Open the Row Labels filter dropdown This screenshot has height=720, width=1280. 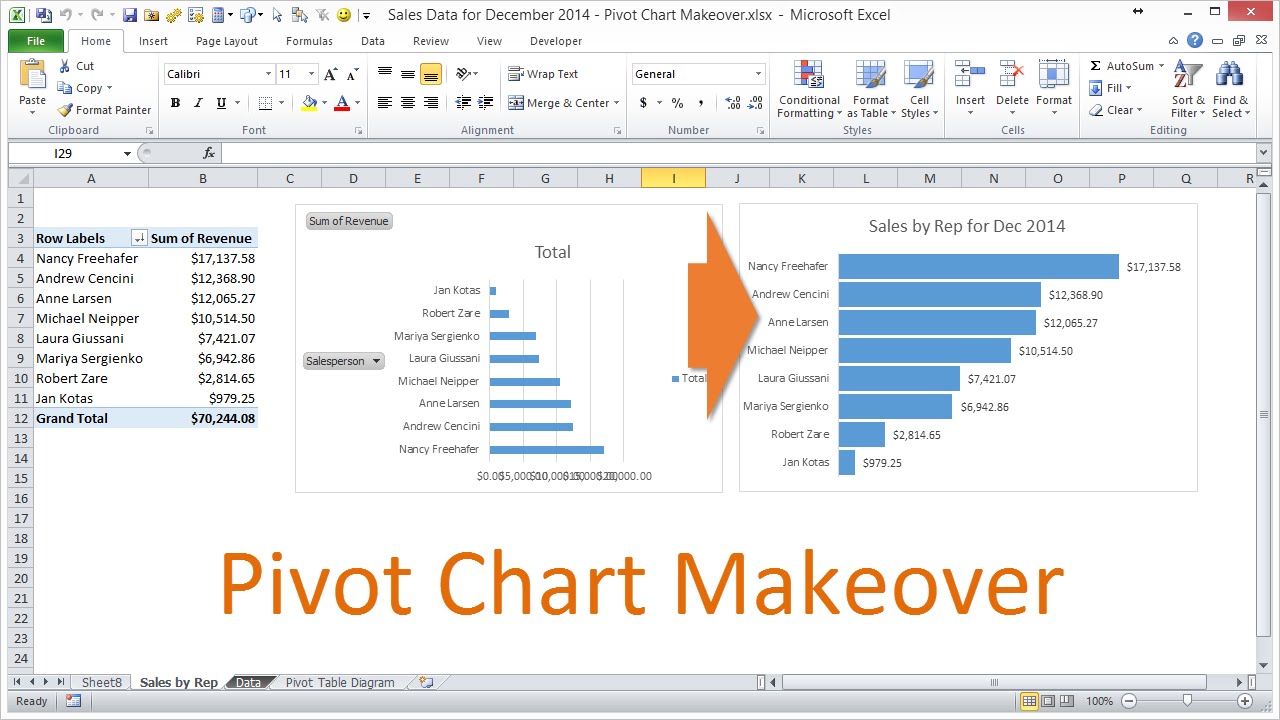pyautogui.click(x=139, y=238)
